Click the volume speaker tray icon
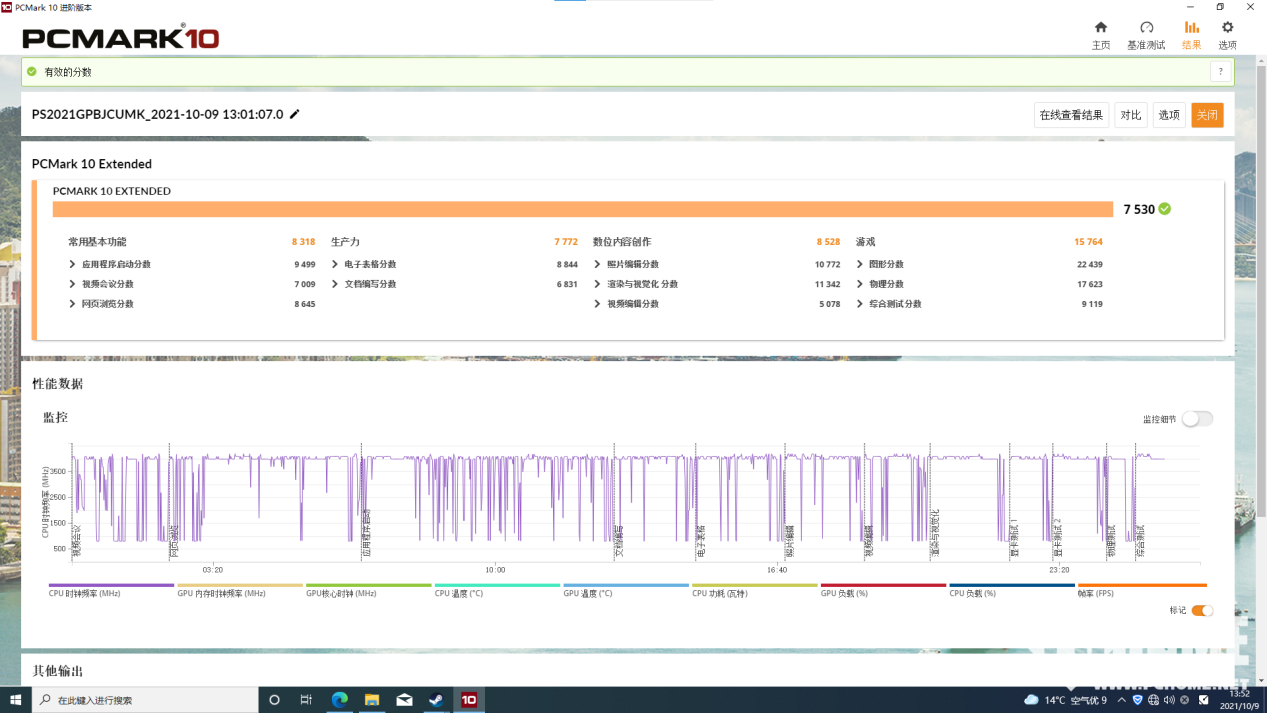 click(1169, 700)
